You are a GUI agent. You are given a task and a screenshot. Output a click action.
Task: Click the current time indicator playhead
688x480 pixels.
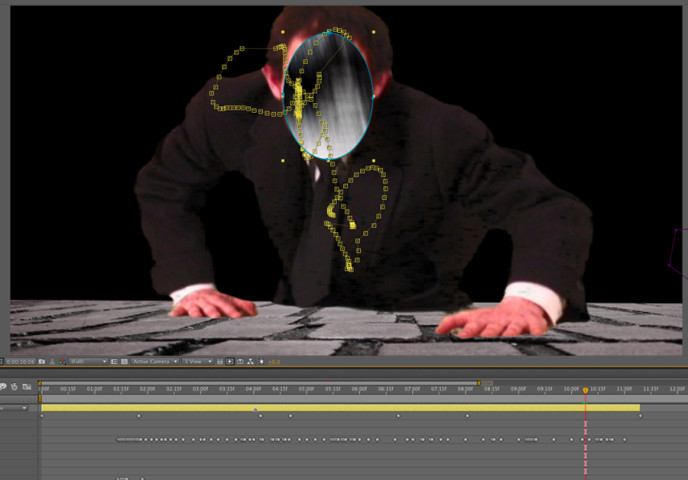click(586, 389)
